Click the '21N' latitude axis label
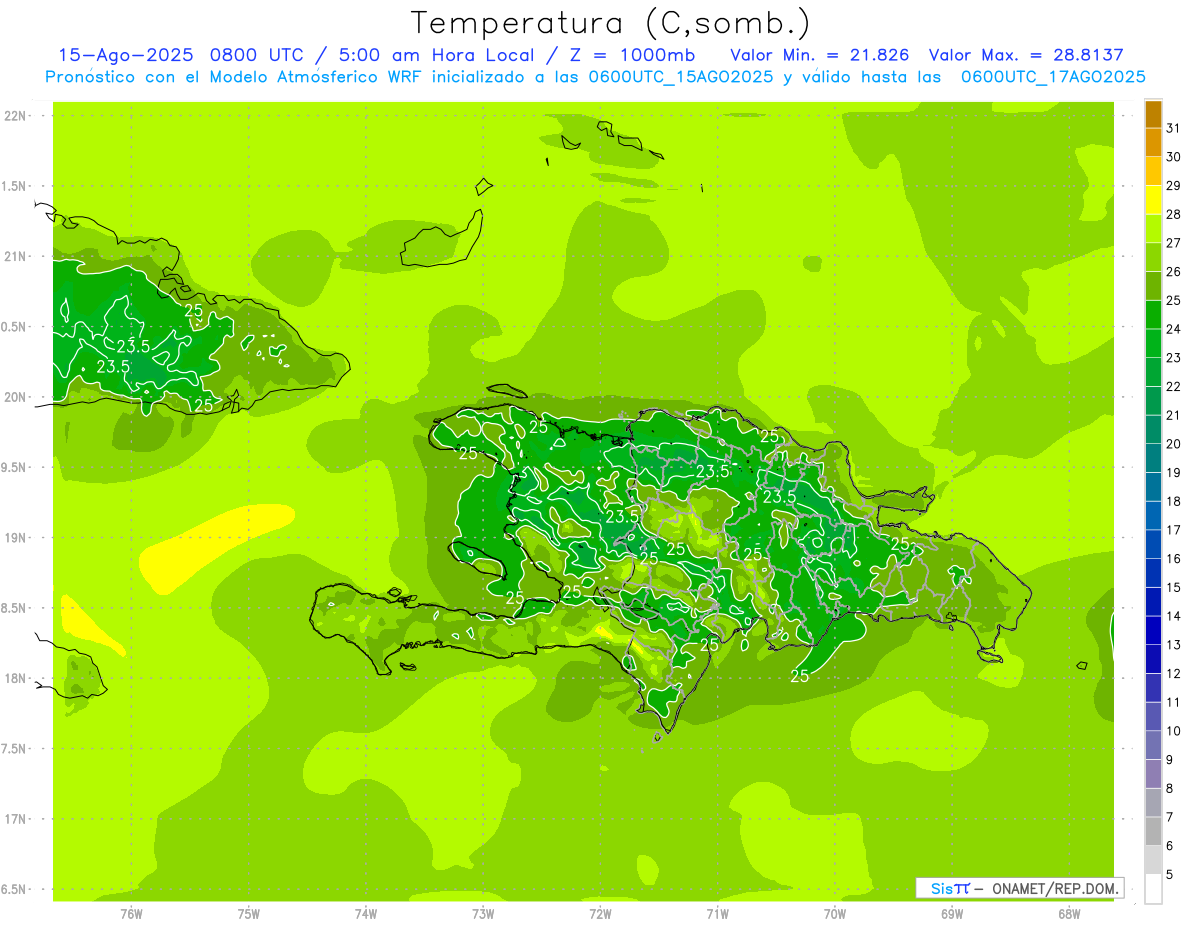1200x927 pixels. pos(14,256)
